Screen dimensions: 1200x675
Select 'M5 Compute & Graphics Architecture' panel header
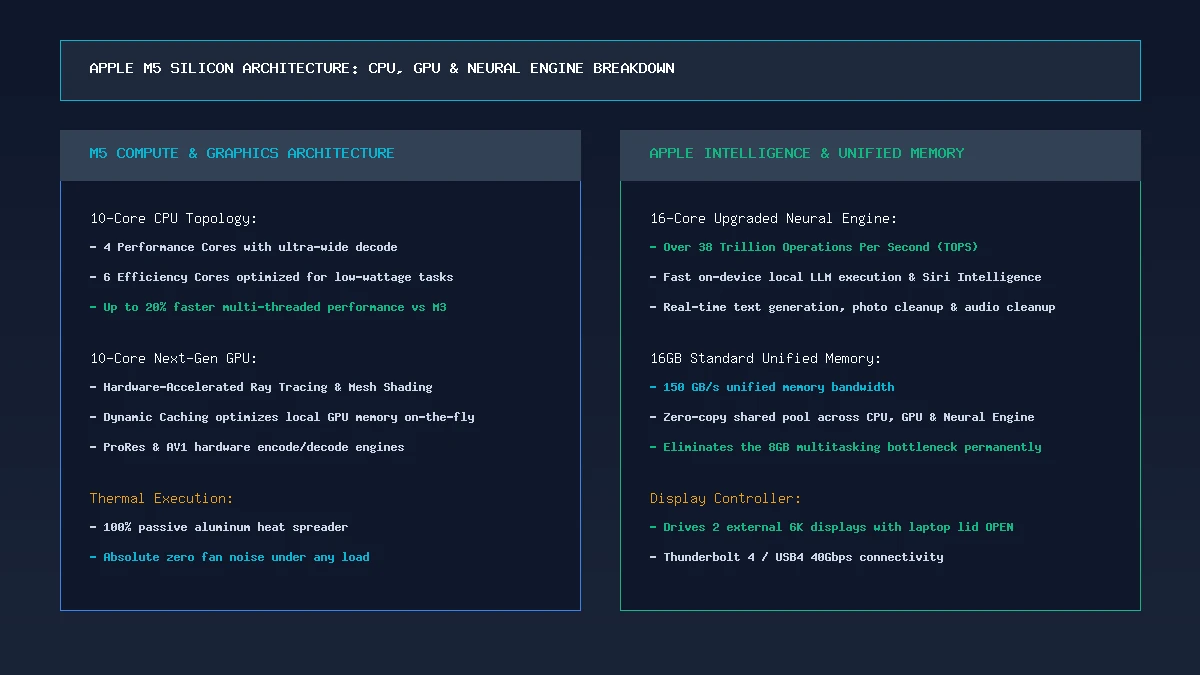click(x=320, y=155)
